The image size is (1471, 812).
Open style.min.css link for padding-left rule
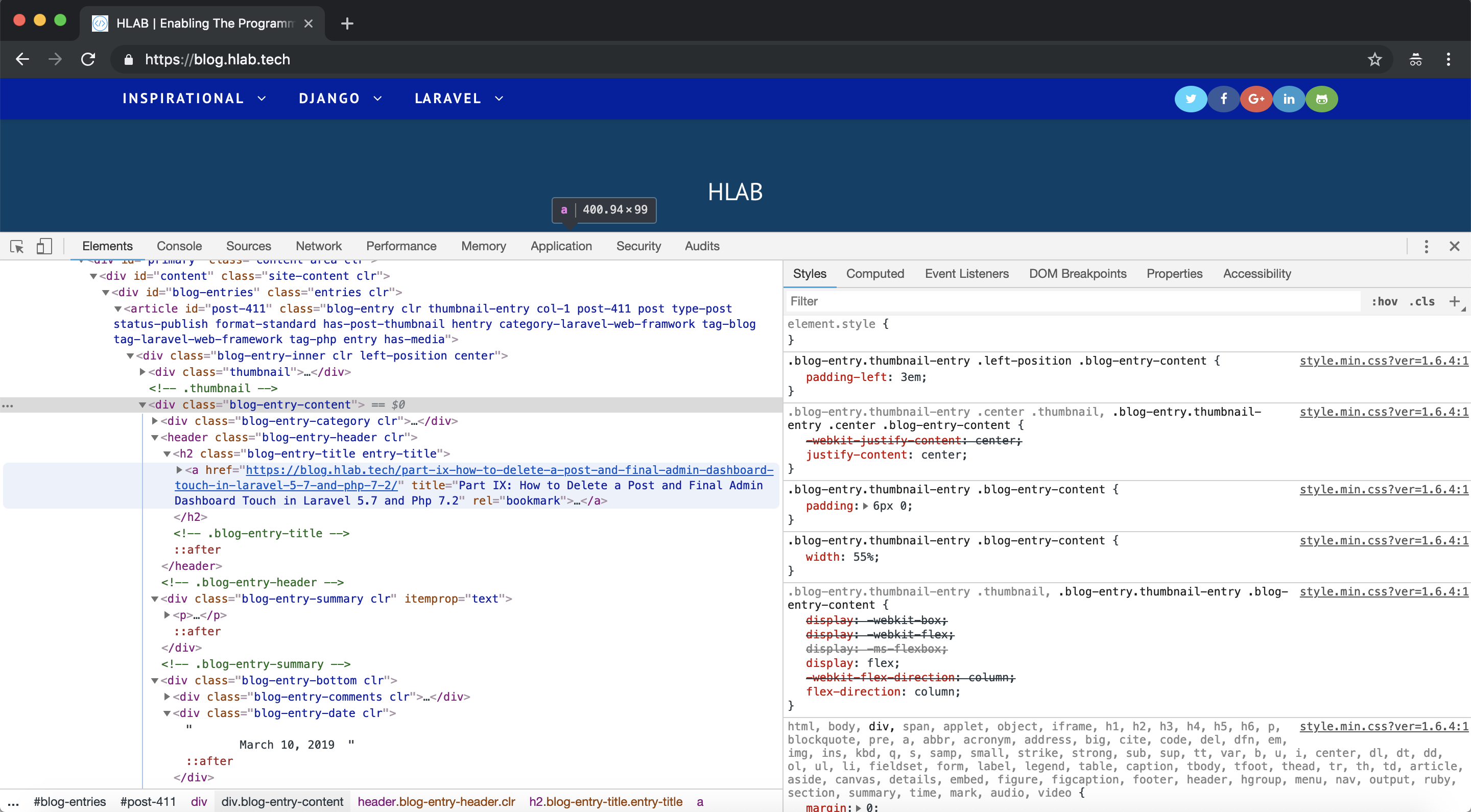[1383, 361]
